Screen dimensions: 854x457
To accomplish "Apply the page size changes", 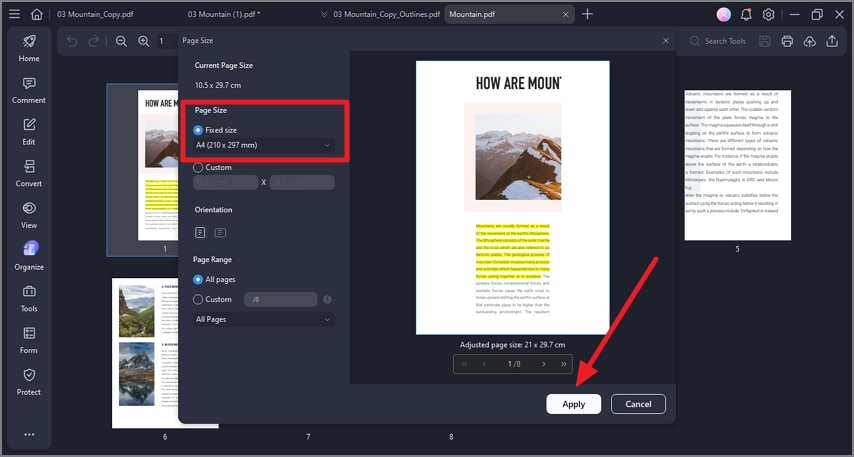I will (574, 404).
